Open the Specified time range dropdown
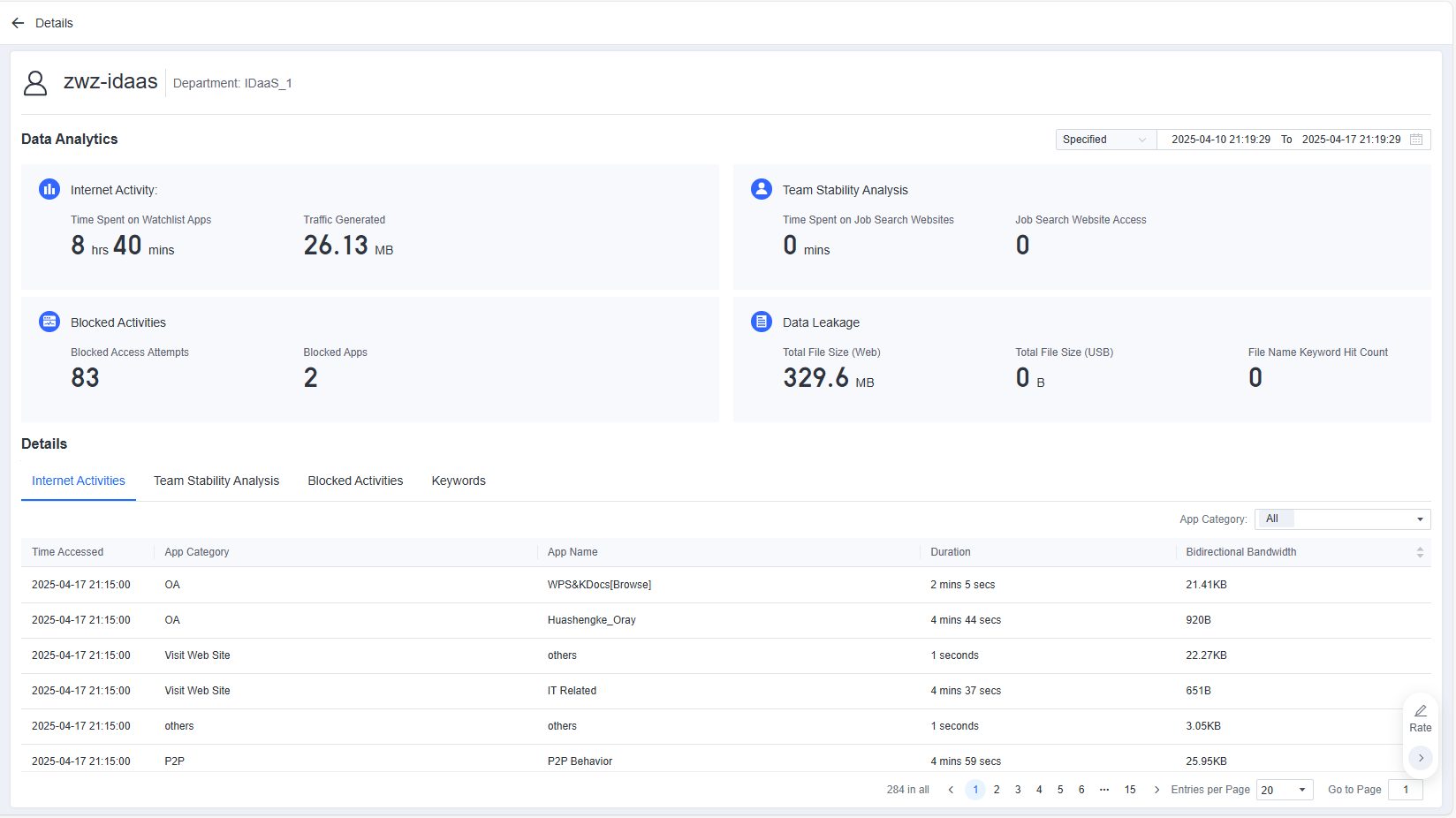1456x818 pixels. coord(1106,140)
